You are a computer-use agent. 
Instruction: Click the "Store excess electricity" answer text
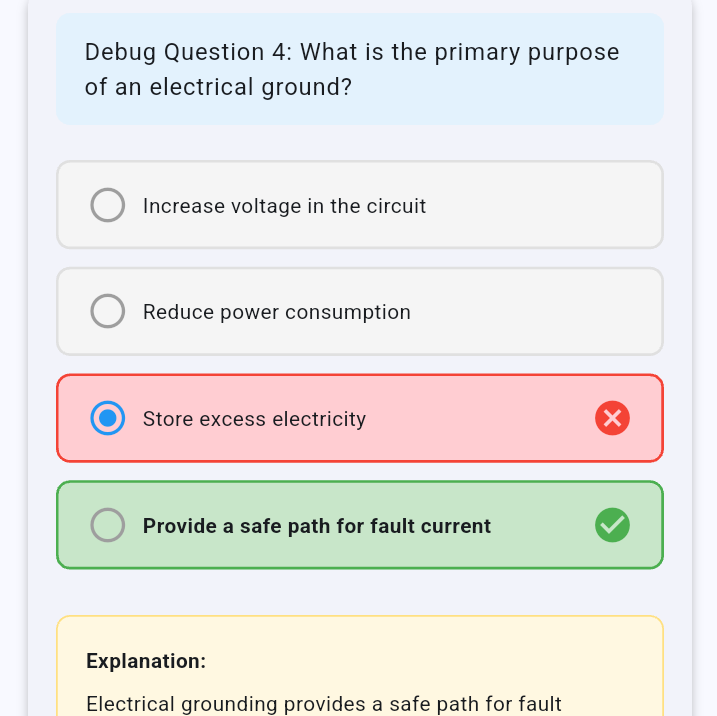coord(254,419)
